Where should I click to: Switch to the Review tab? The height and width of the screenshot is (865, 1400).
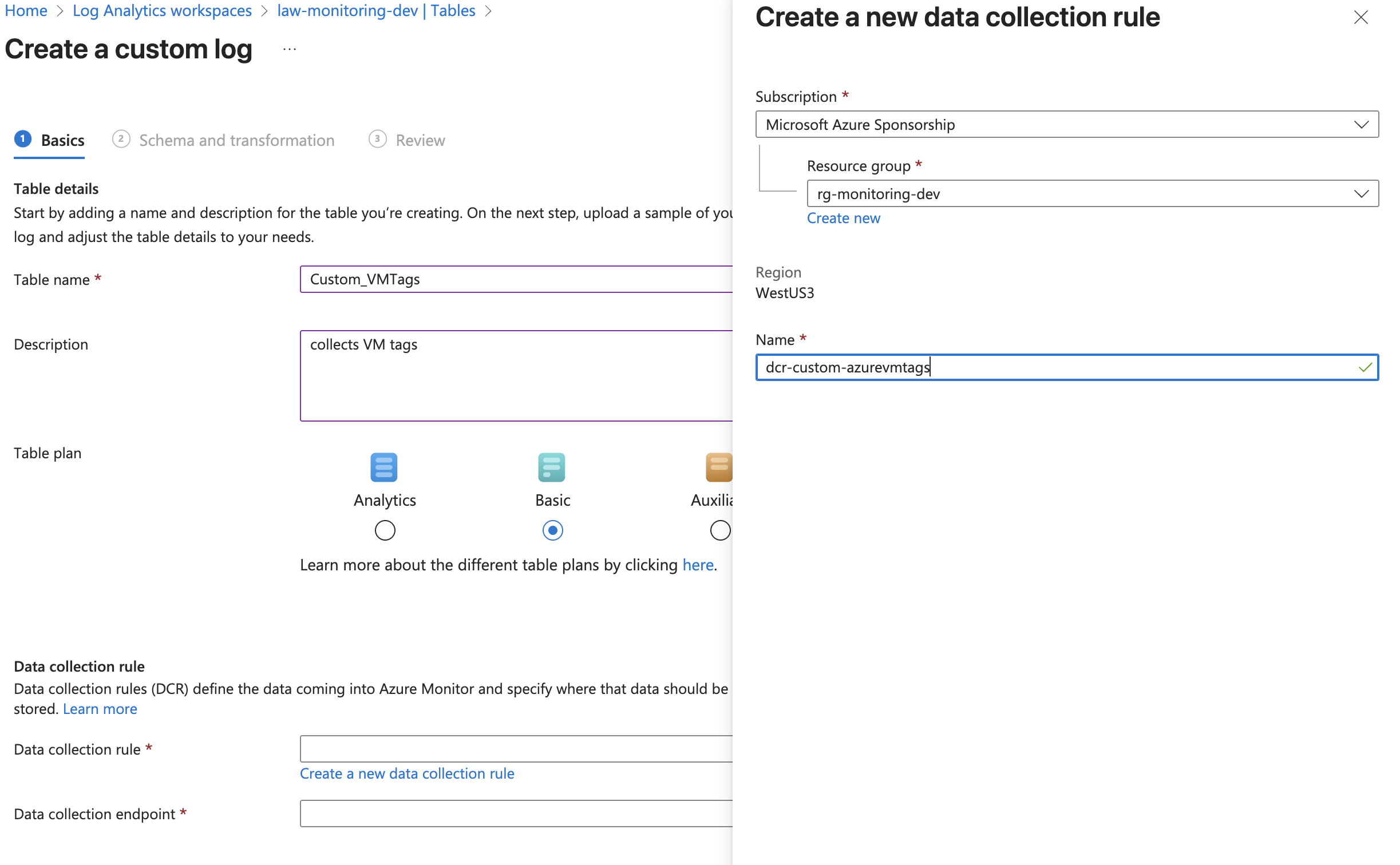(x=421, y=140)
